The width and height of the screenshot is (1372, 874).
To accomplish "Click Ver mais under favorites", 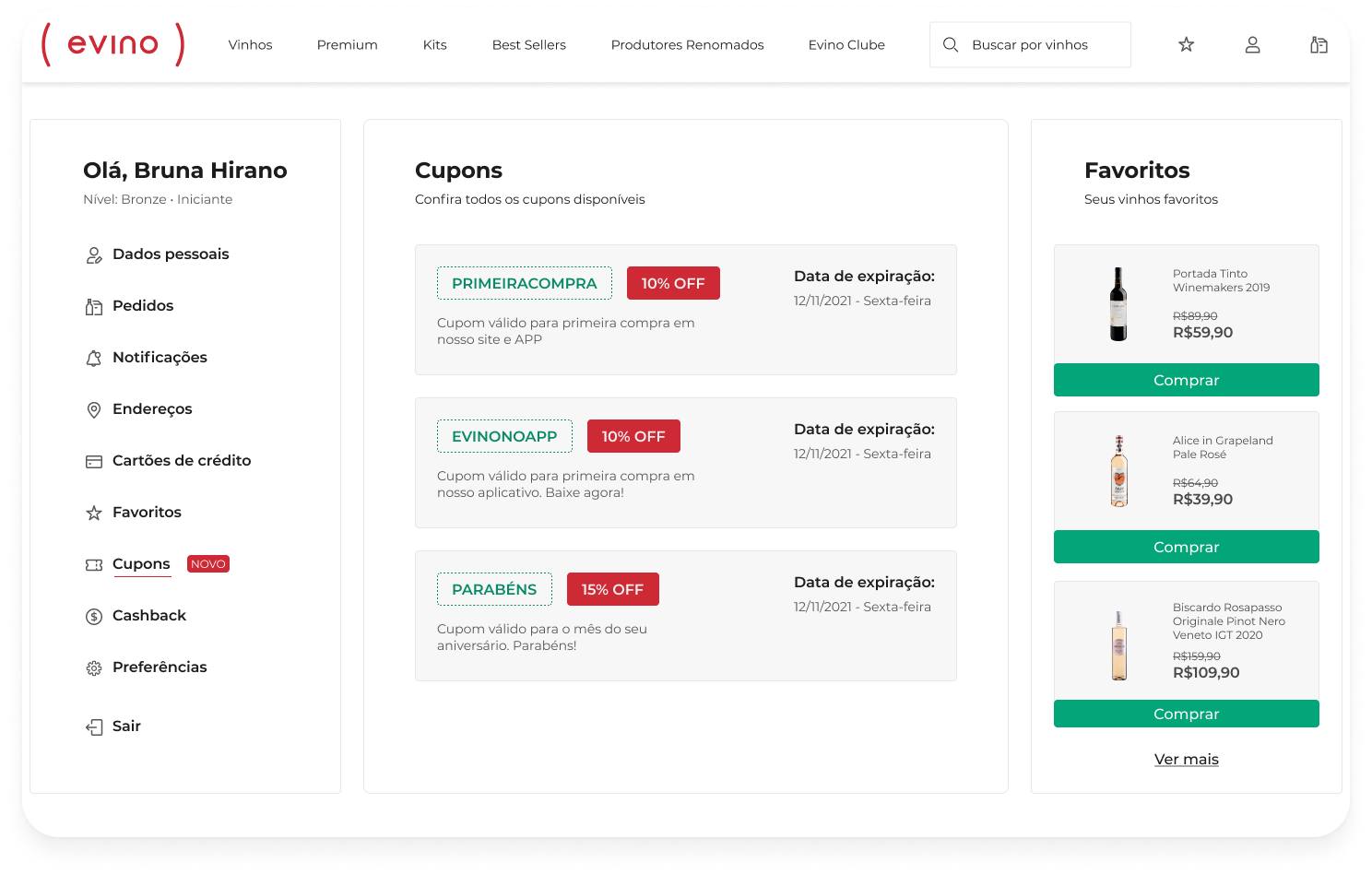I will [x=1187, y=760].
